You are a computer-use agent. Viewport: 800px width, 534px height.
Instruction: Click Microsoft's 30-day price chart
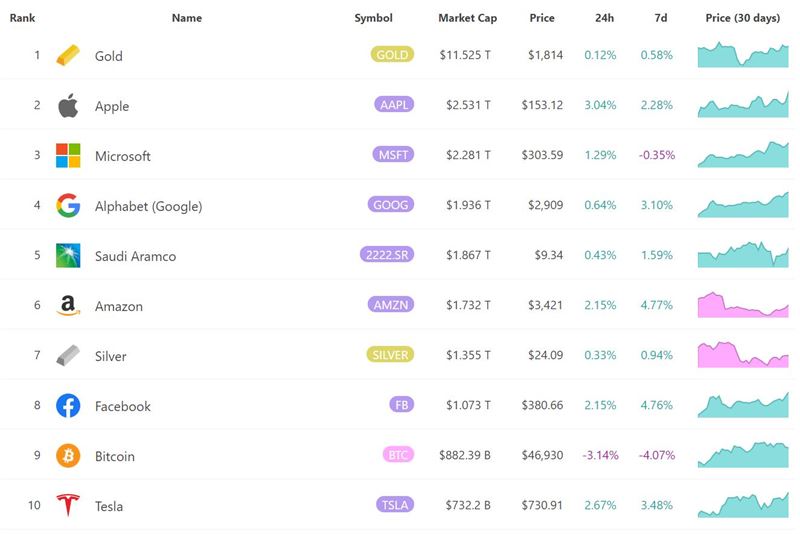[743, 155]
